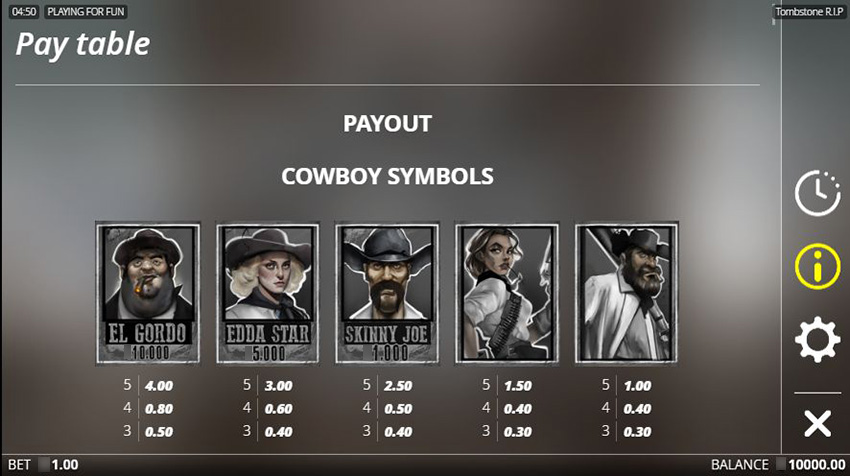Screen dimensions: 850x476
Task: Click Skinny Joe 5-symbol payout 2.50
Action: click(398, 386)
